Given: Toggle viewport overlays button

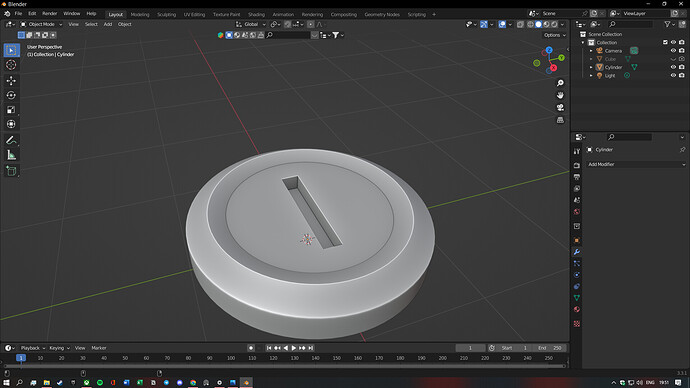Looking at the screenshot, I should [502, 25].
